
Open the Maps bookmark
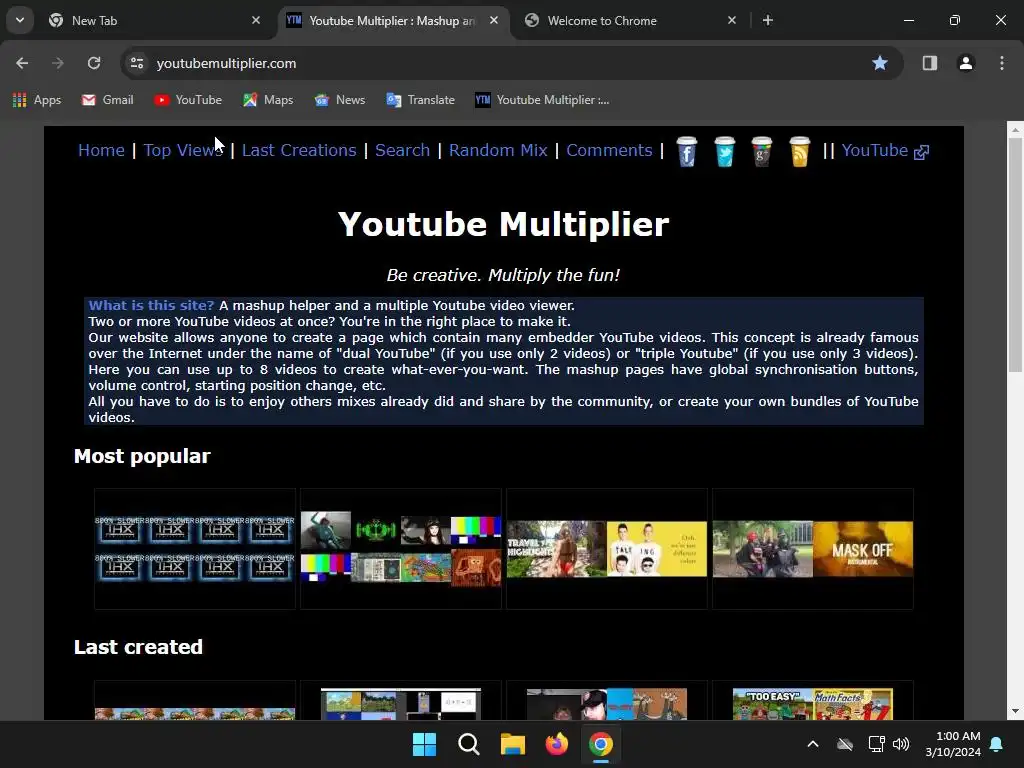(x=268, y=100)
